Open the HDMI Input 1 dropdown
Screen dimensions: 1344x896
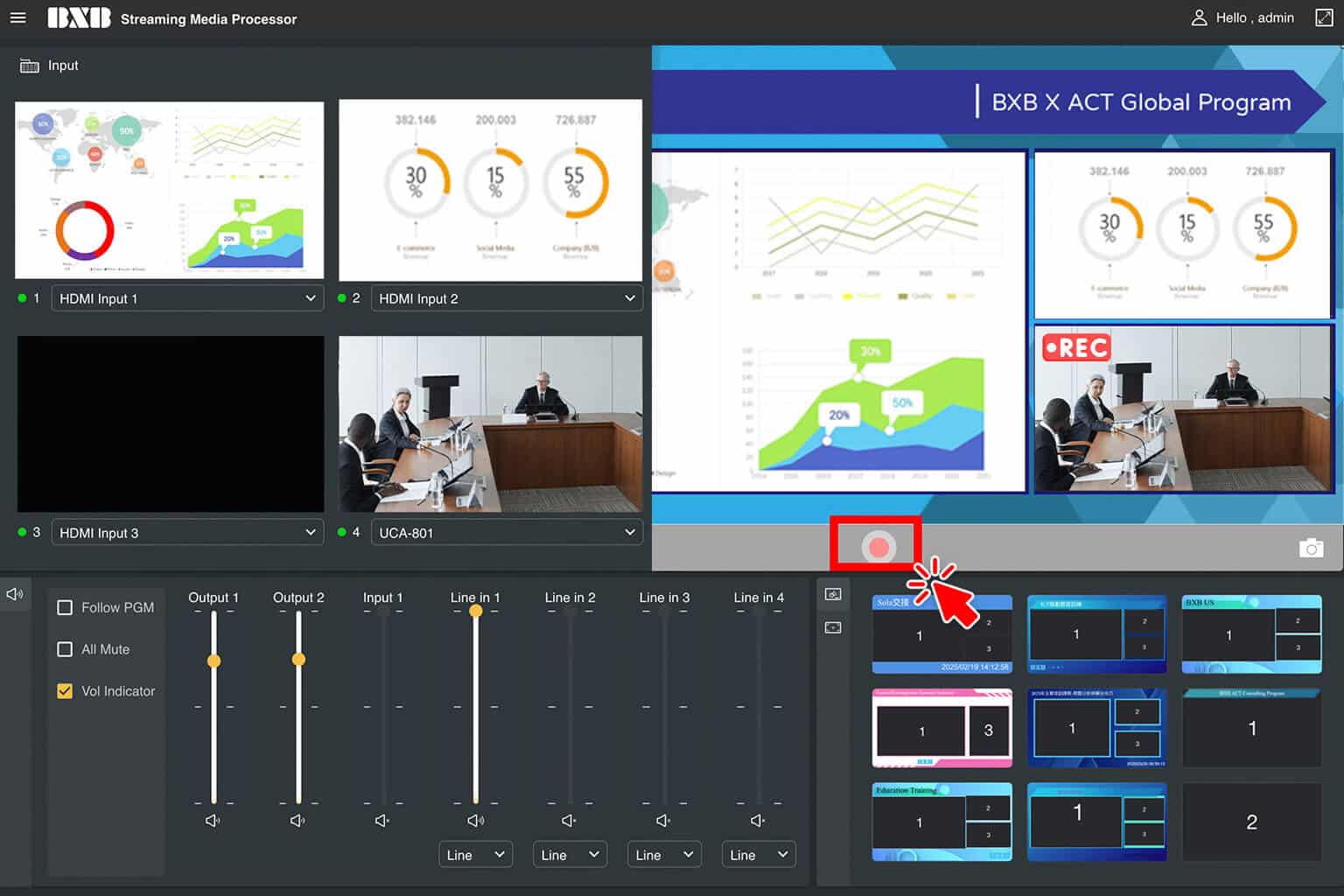187,298
